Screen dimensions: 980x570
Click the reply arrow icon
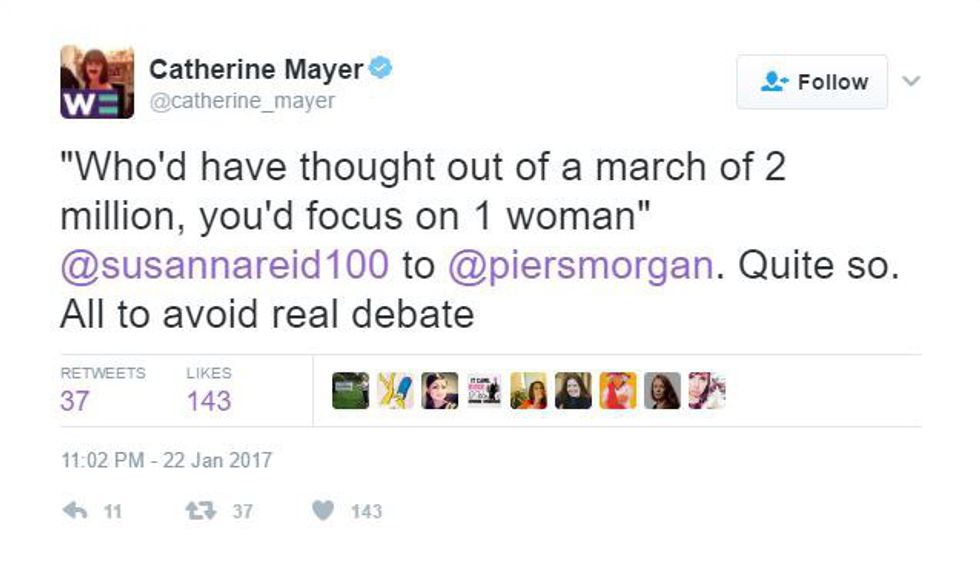(x=75, y=511)
